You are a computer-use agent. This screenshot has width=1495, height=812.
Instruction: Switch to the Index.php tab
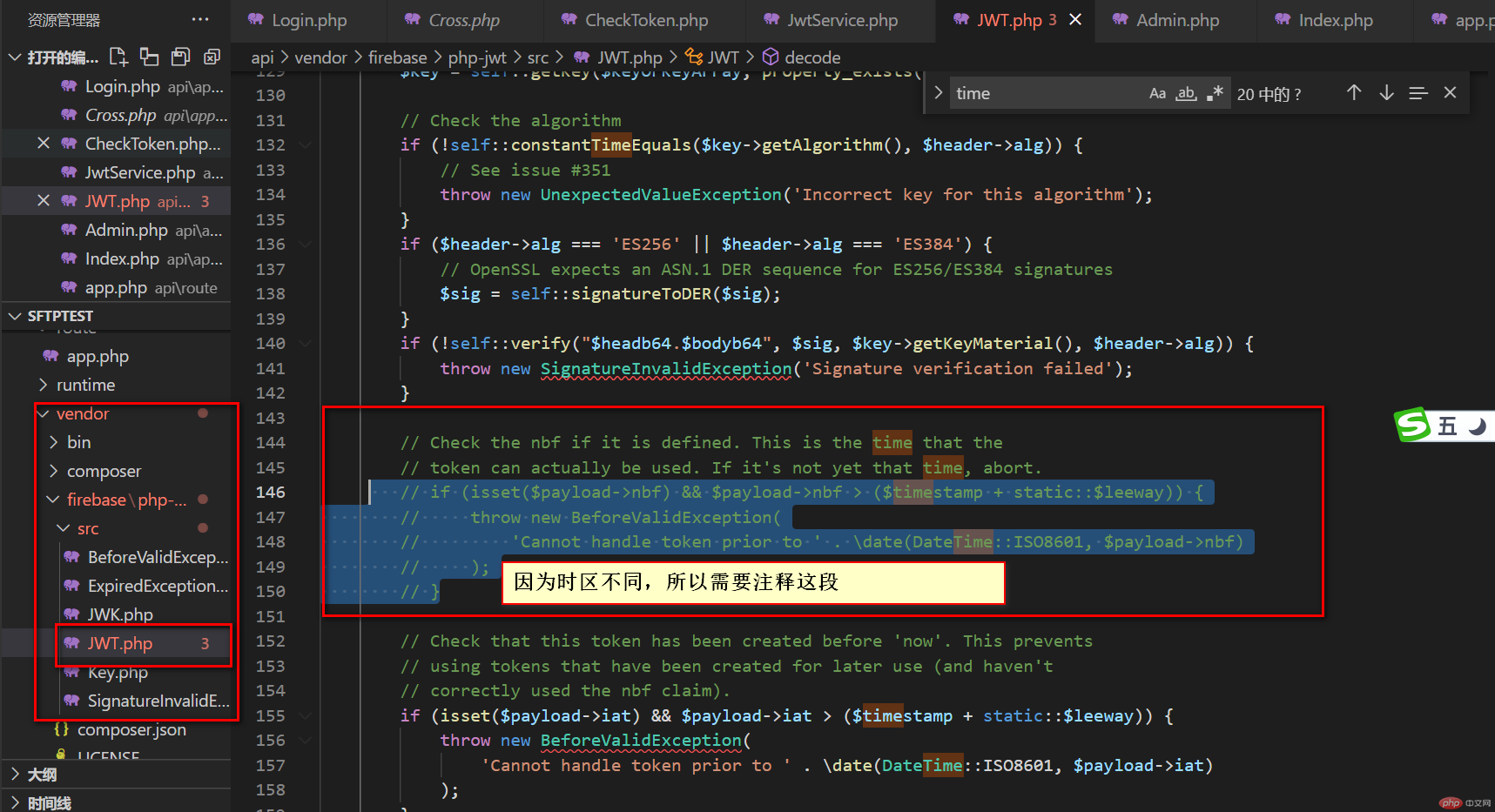point(1335,20)
